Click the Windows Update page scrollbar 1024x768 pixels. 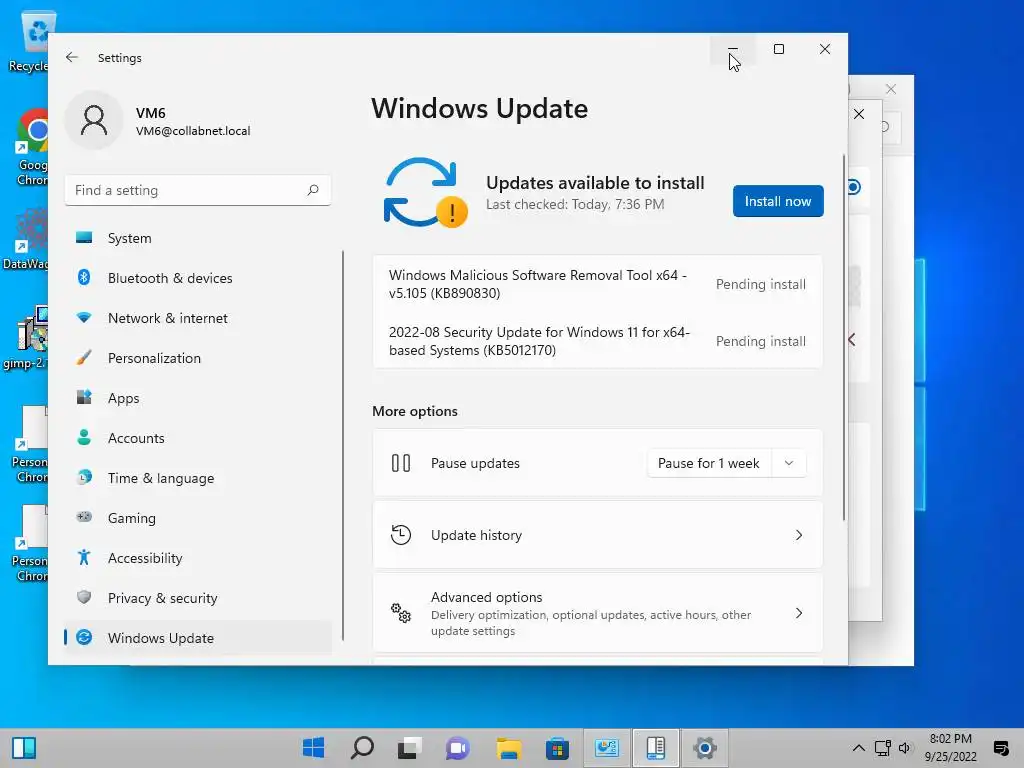843,337
